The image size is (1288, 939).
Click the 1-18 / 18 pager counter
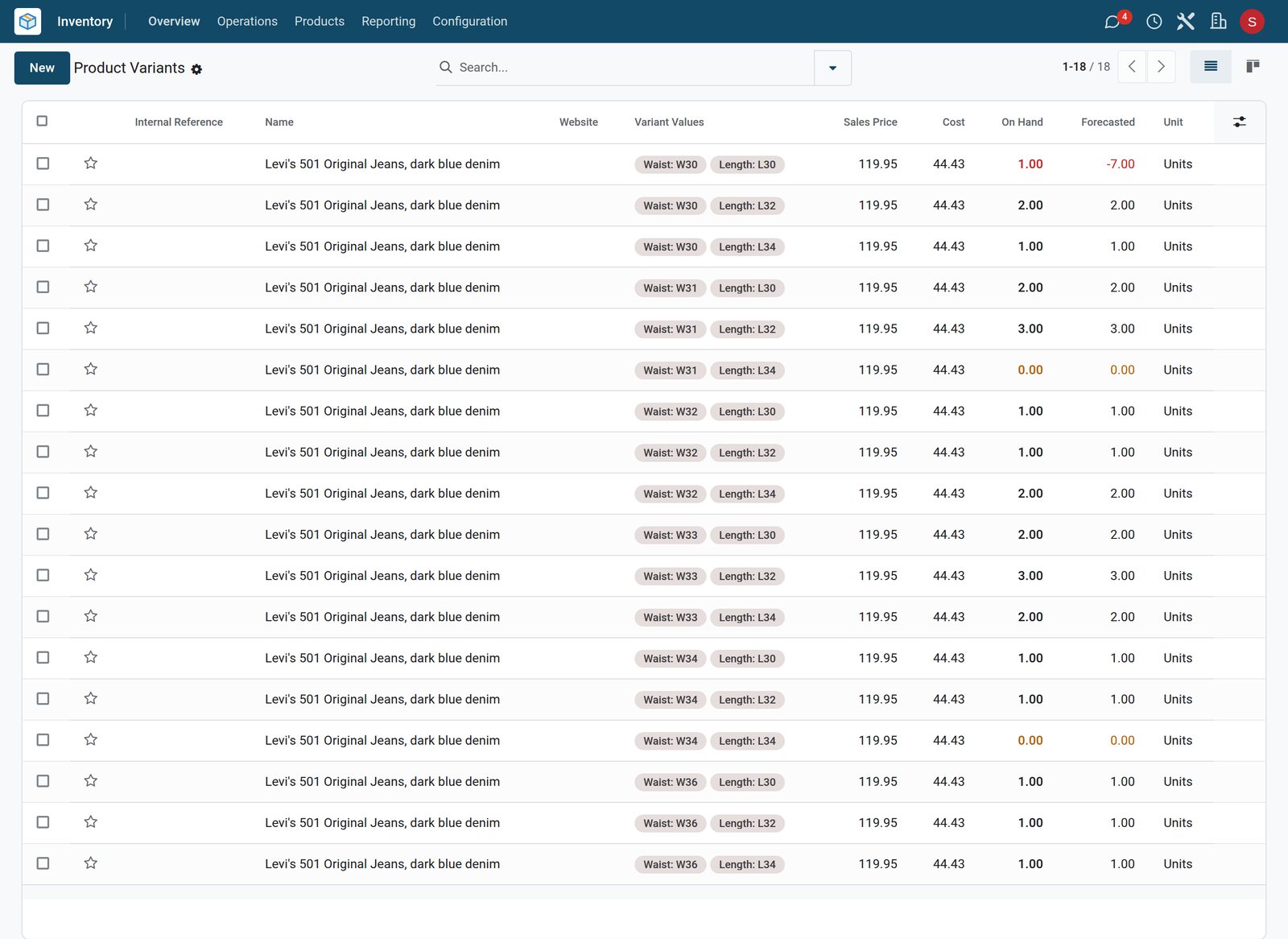click(1086, 67)
